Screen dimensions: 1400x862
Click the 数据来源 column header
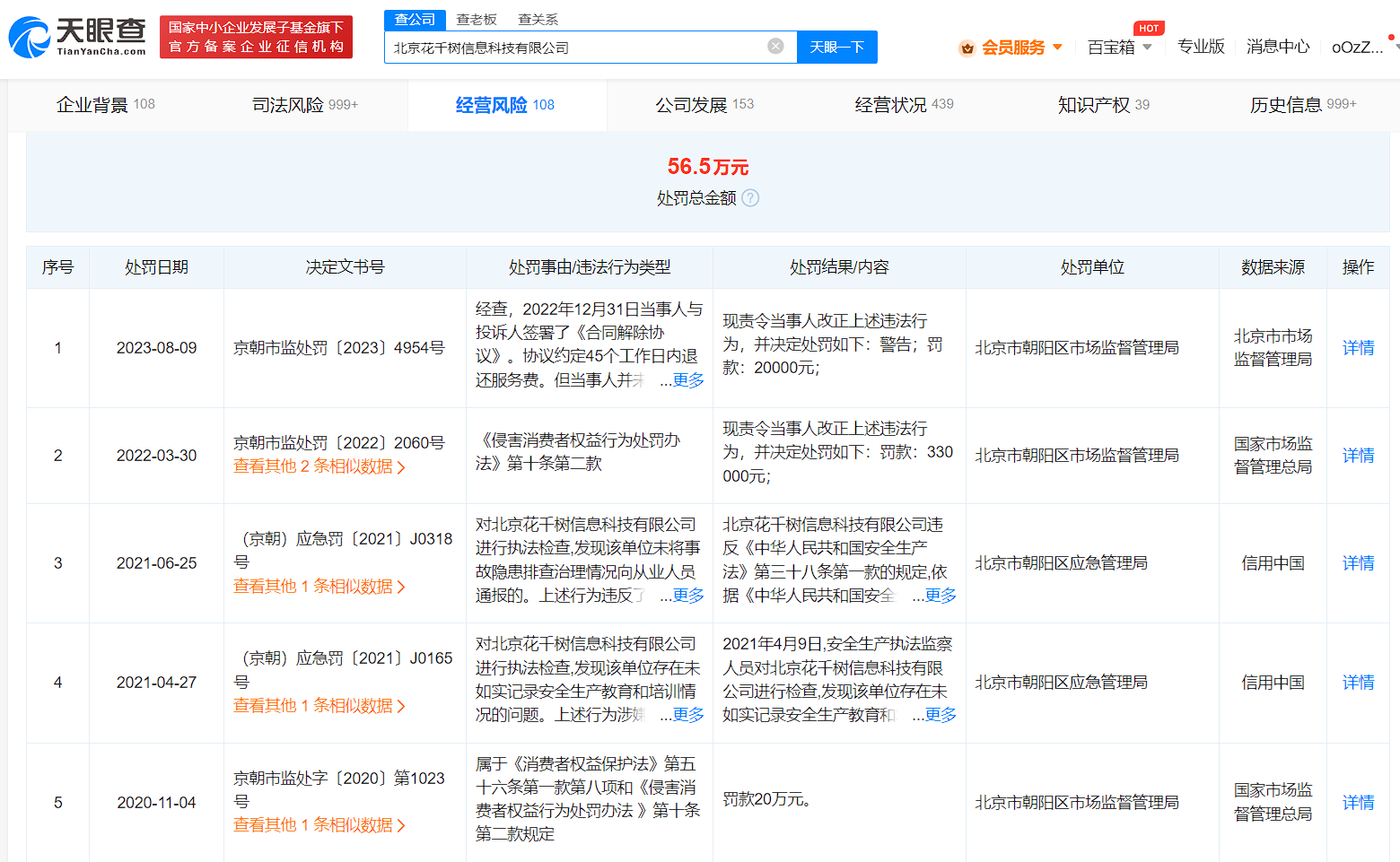point(1273,267)
